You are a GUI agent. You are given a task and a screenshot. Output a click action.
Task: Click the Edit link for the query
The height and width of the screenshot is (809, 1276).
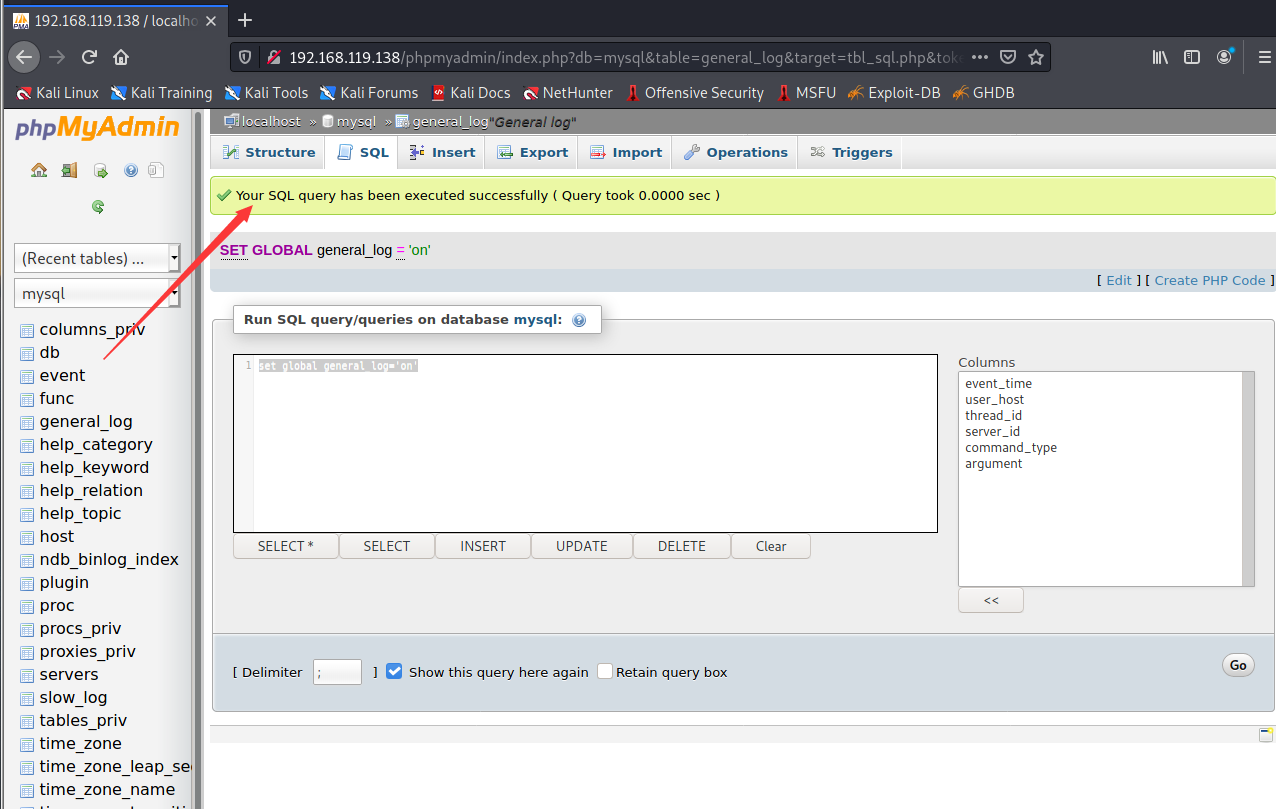(1119, 280)
